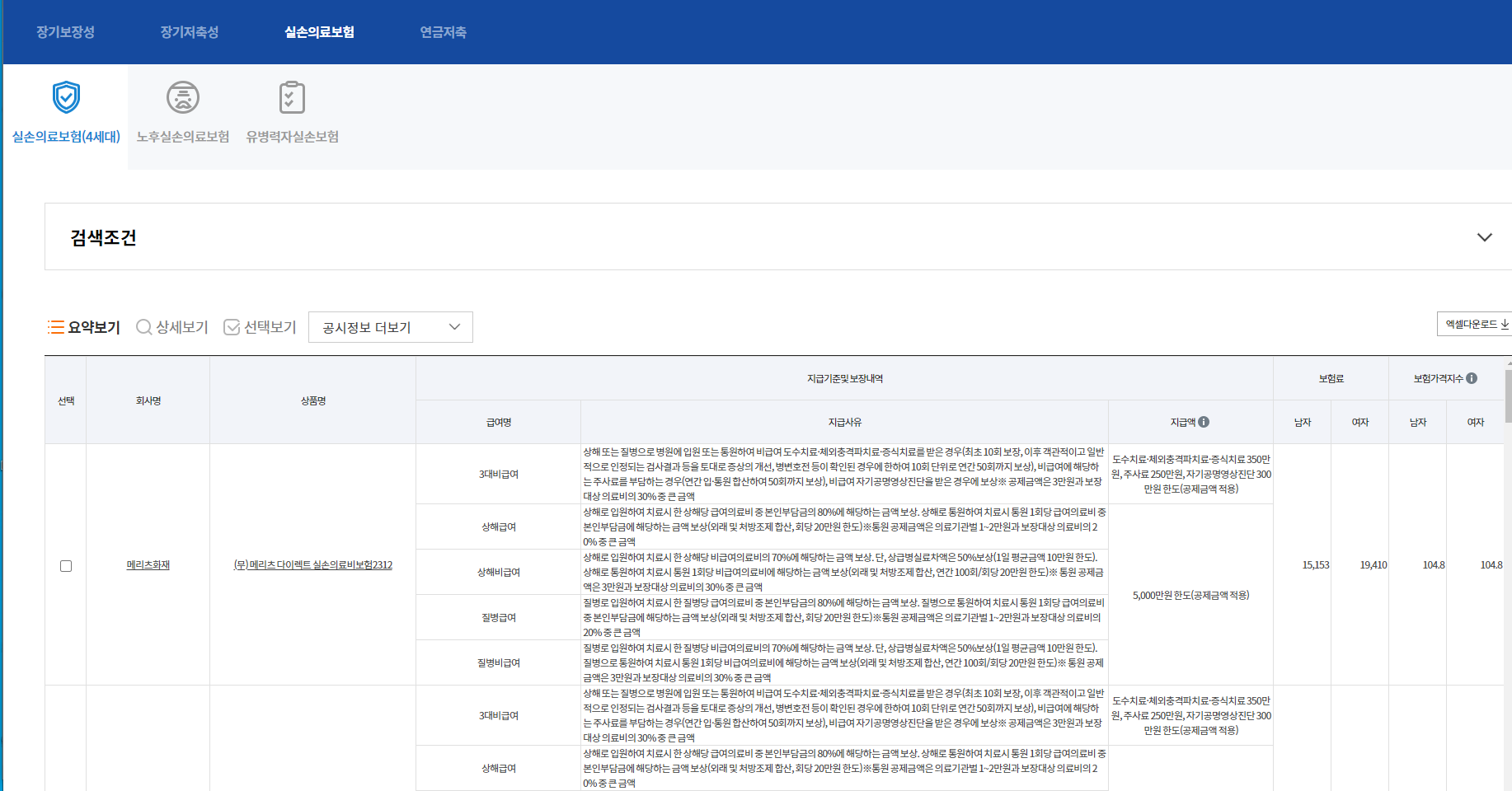
Task: Click the 선택 column header
Action: click(66, 400)
